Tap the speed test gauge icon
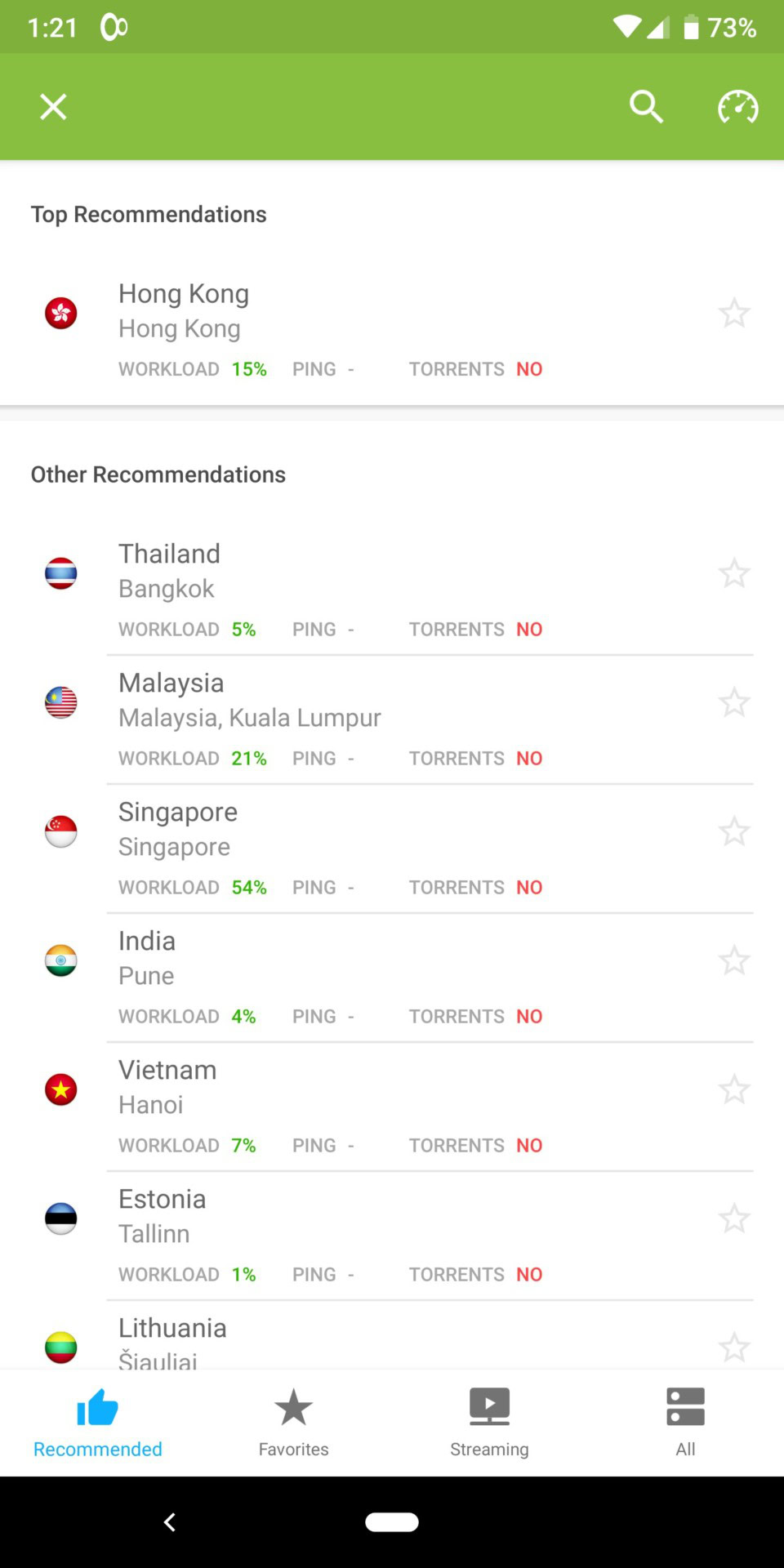Viewport: 784px width, 1568px height. click(x=737, y=107)
